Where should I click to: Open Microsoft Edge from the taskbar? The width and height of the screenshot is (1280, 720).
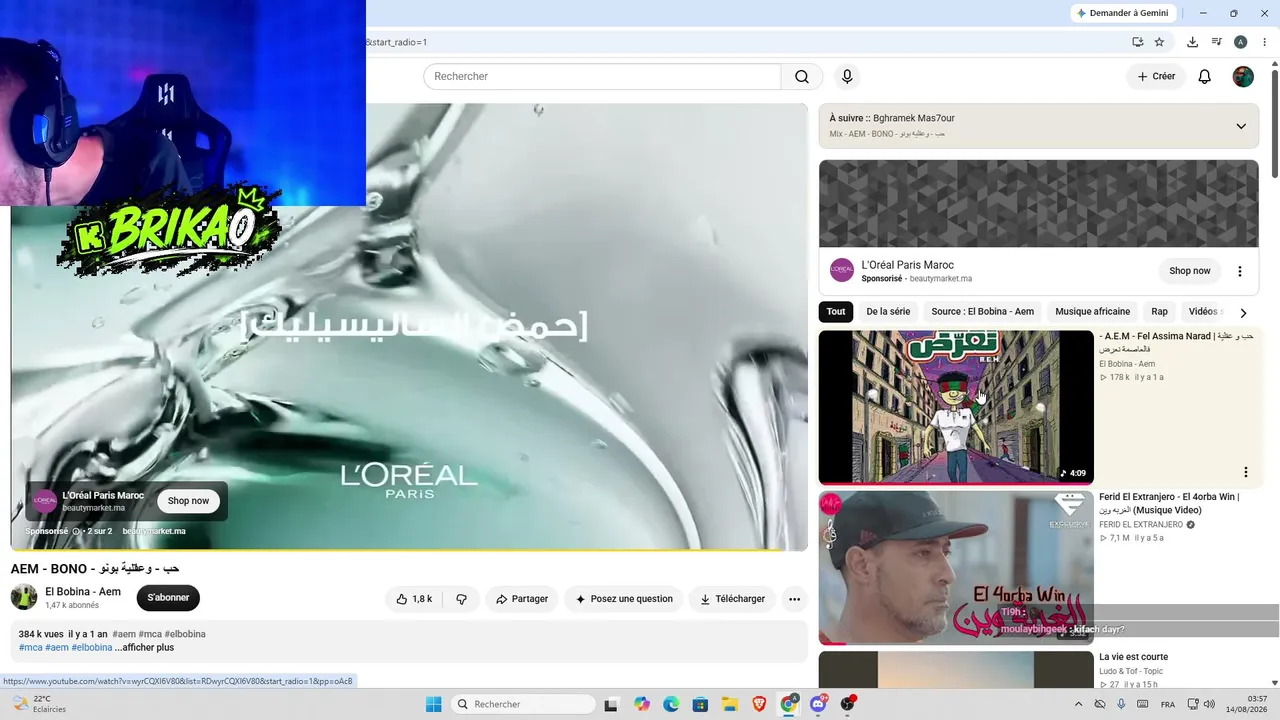[x=671, y=704]
